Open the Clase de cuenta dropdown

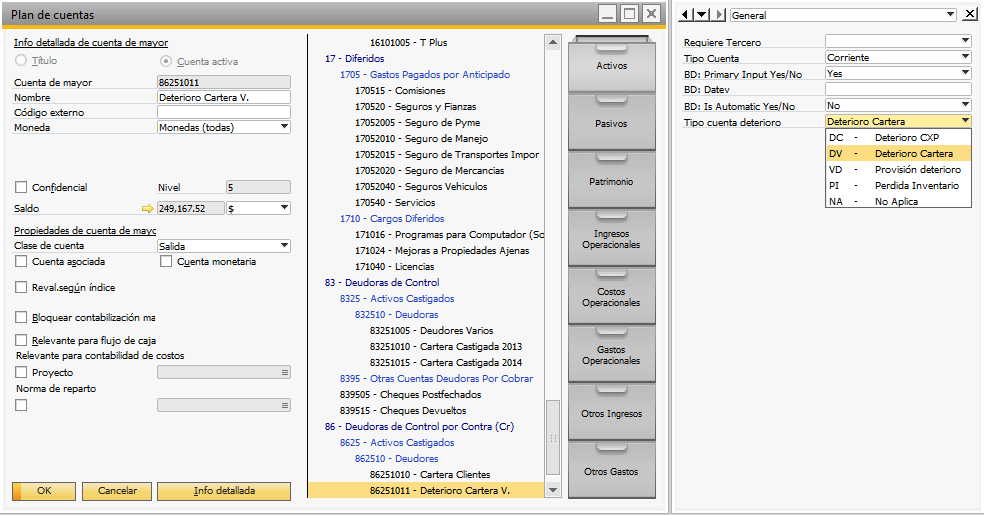point(284,246)
